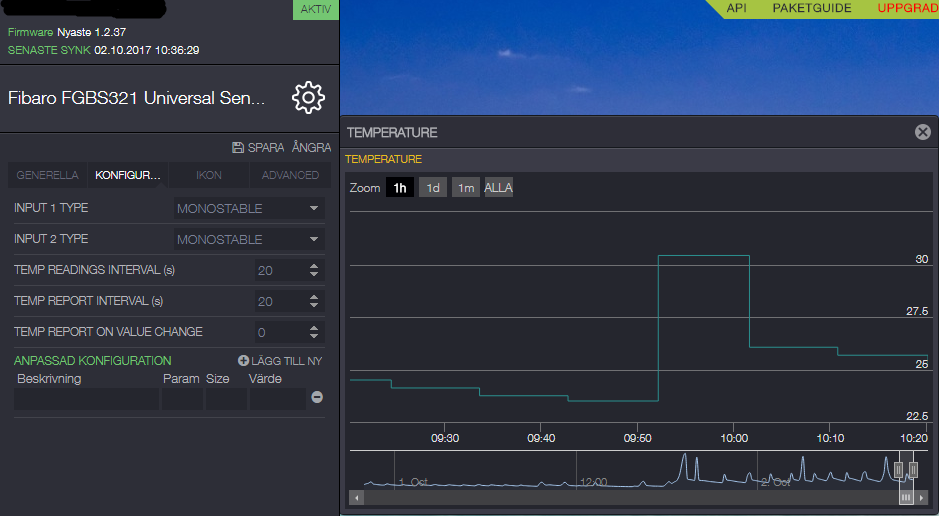Expand the Input 2 Type dropdown
The image size is (939, 516).
click(x=248, y=239)
